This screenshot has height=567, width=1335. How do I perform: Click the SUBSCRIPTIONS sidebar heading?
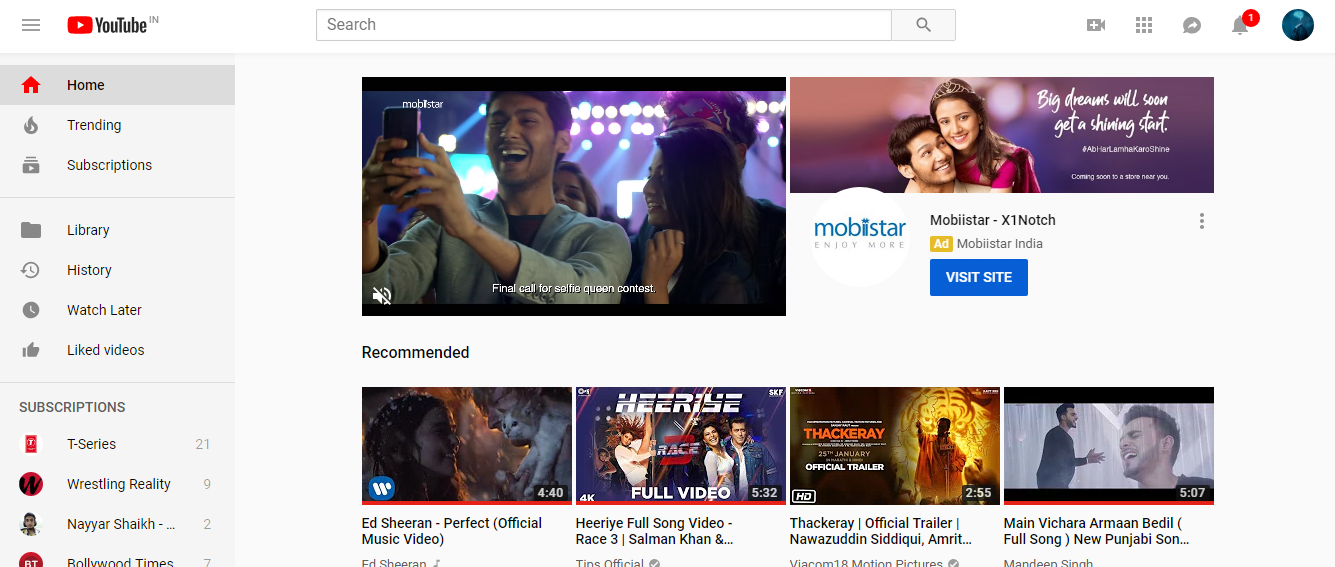[x=72, y=407]
